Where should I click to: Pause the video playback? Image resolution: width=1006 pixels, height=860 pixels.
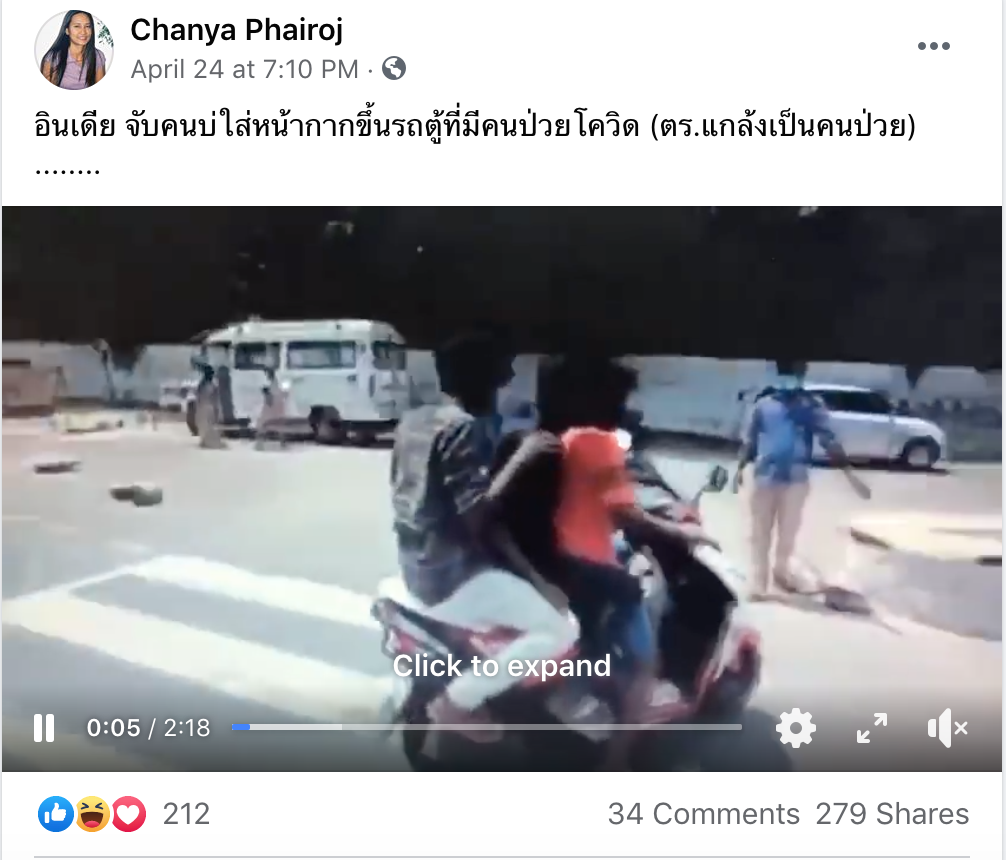click(44, 728)
